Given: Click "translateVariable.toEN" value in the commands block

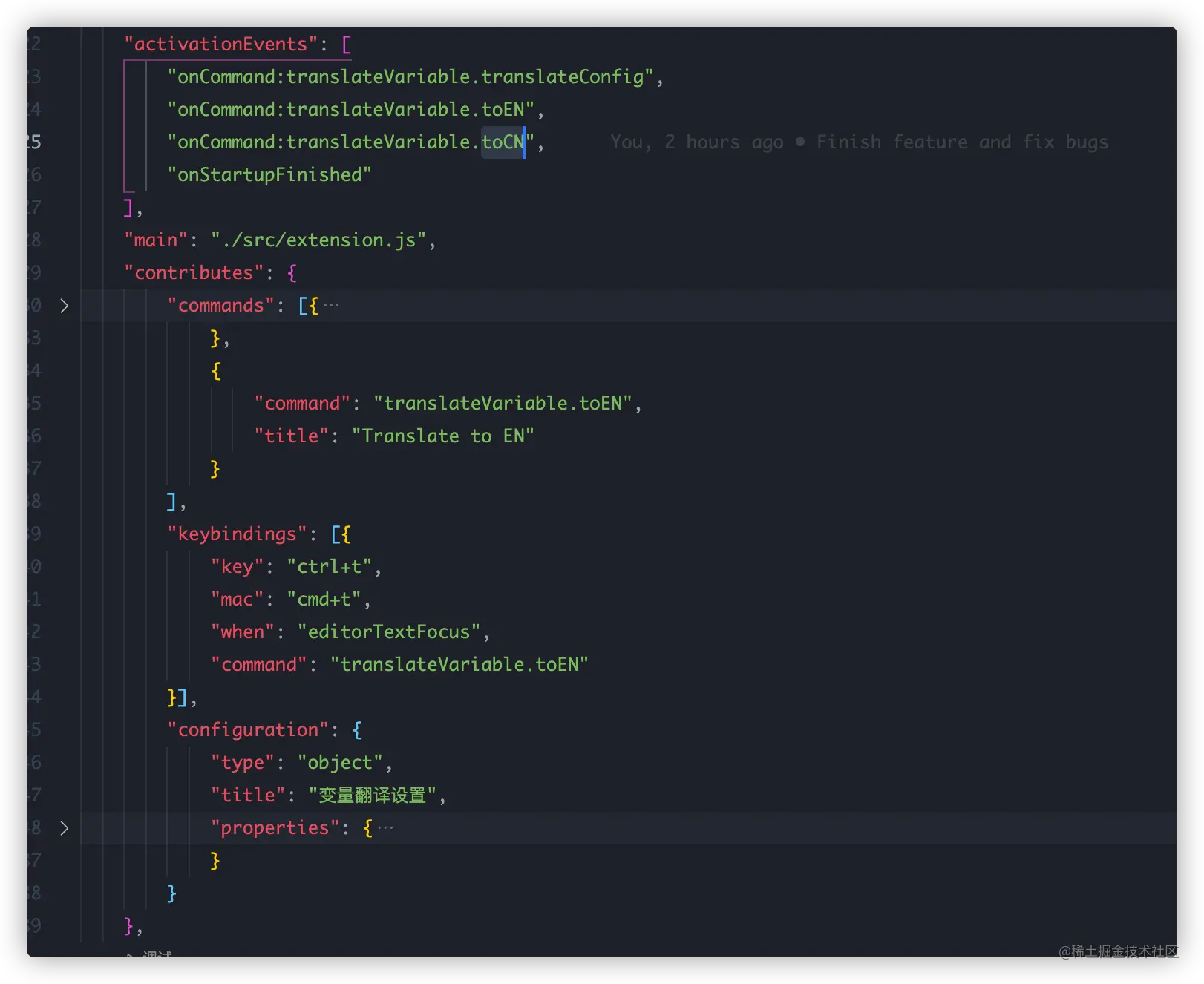Looking at the screenshot, I should coord(503,404).
